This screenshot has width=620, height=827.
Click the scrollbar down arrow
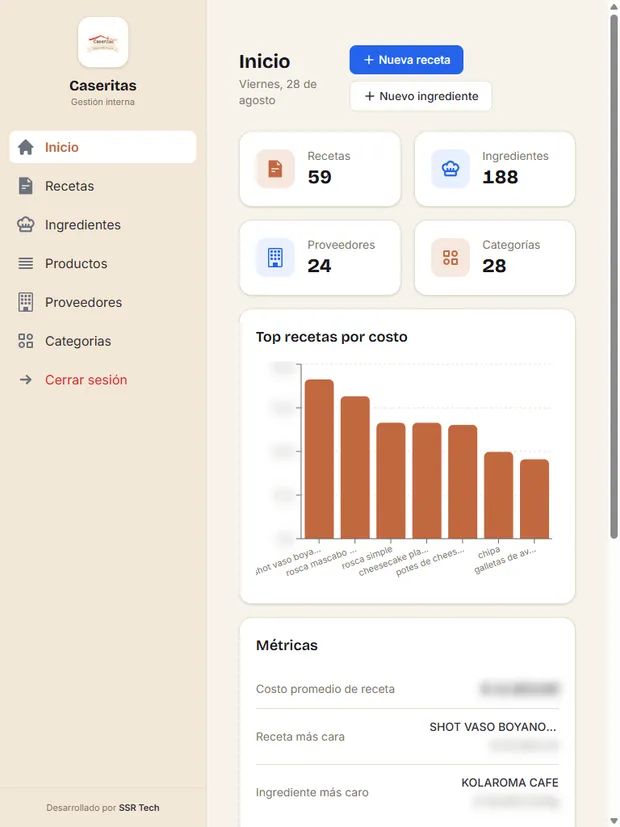(x=614, y=821)
